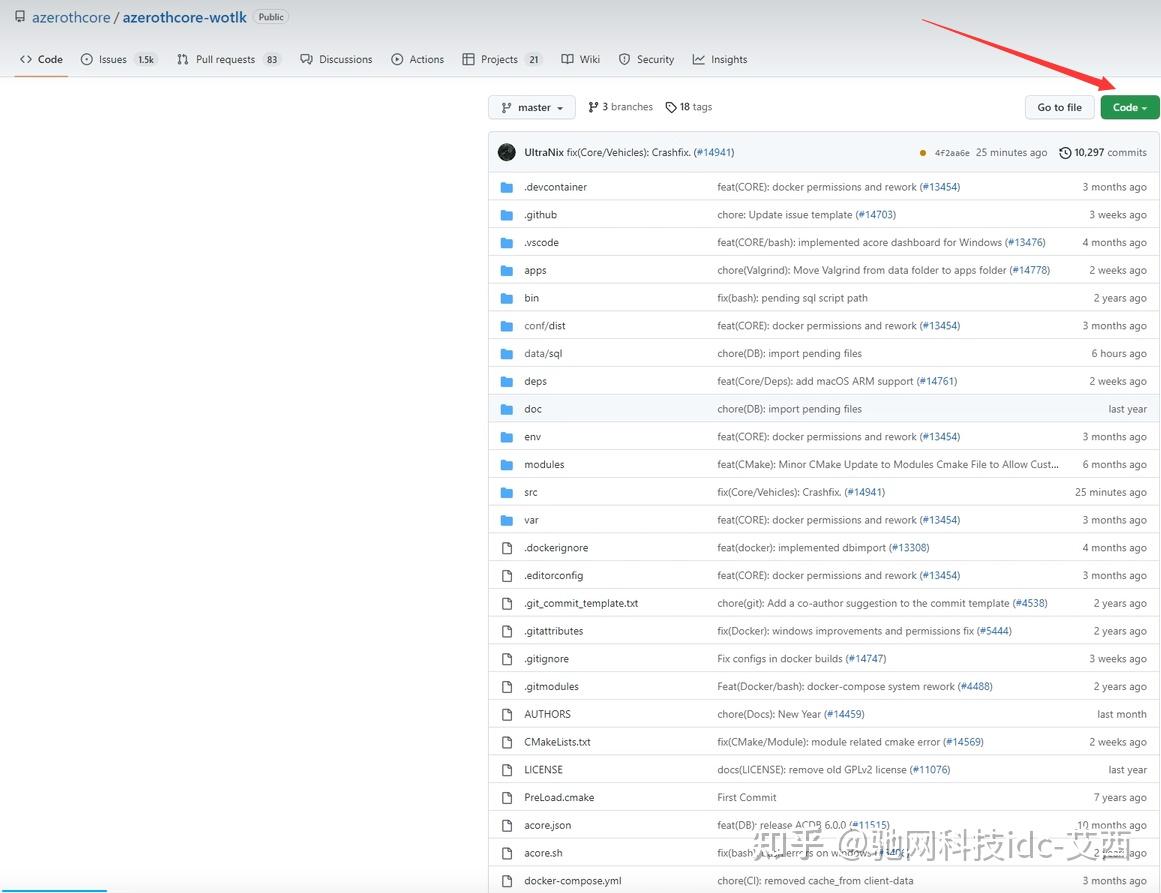Open pull request #14761 link

pyautogui.click(x=937, y=381)
